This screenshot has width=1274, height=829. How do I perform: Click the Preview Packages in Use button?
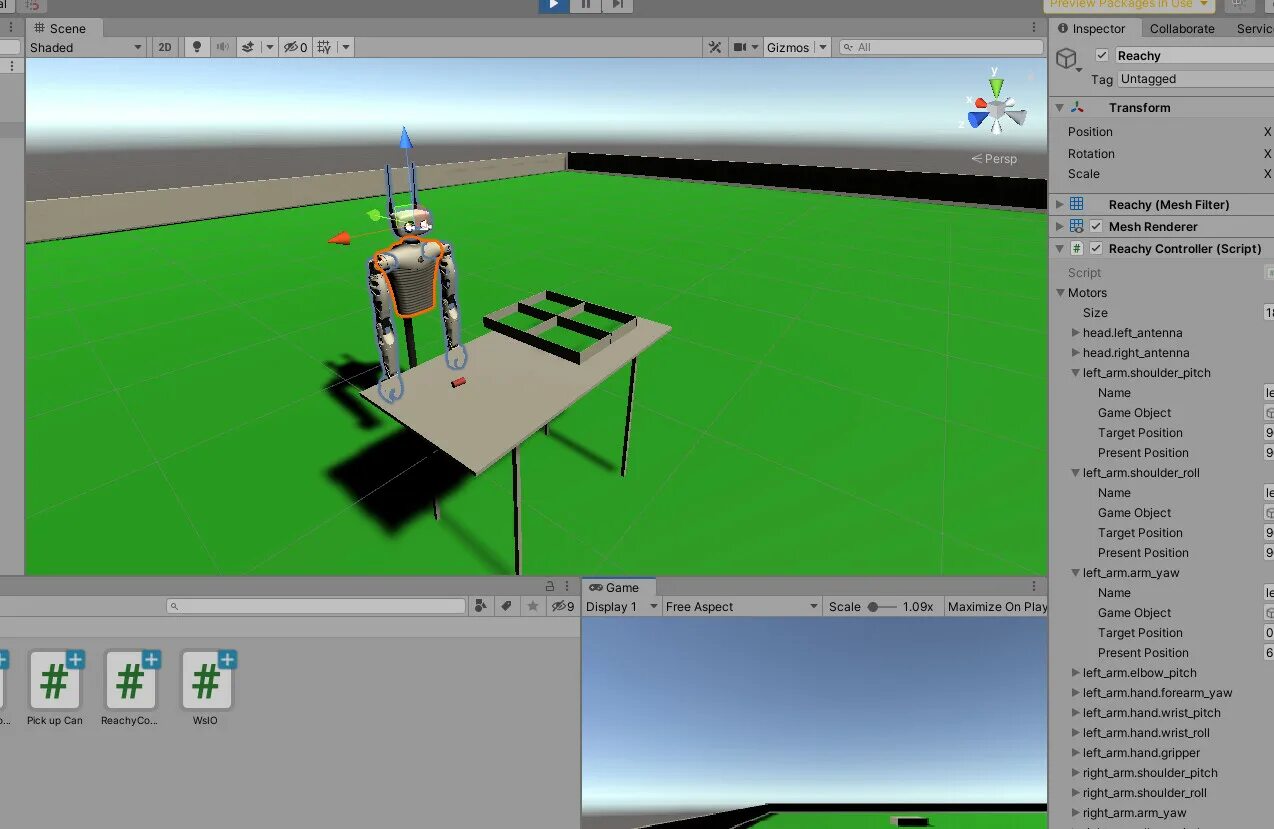[1129, 5]
